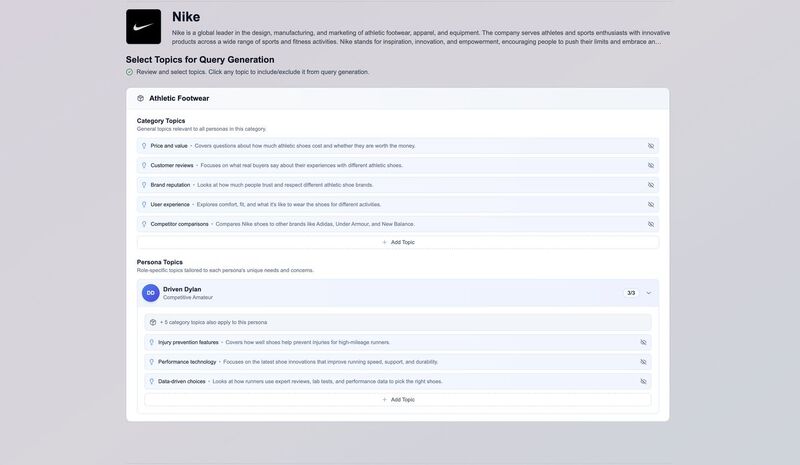Click the lightbulb icon for Data-driven choices
Screen dimensions: 800x465
(152, 381)
